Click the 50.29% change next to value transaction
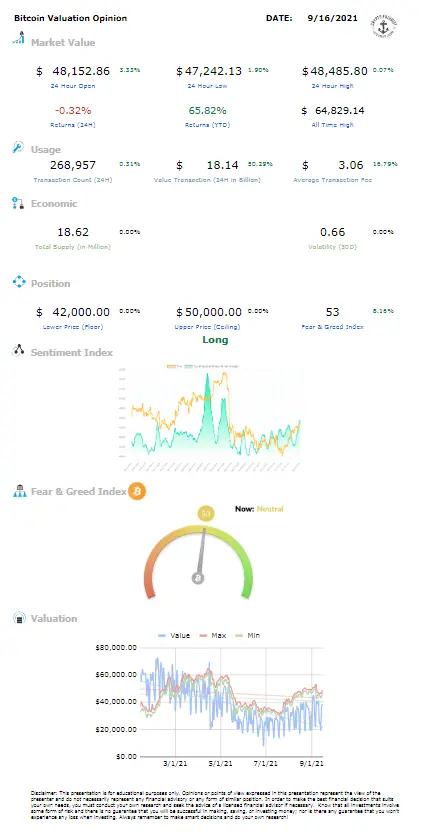The height and width of the screenshot is (831, 429). coord(262,164)
